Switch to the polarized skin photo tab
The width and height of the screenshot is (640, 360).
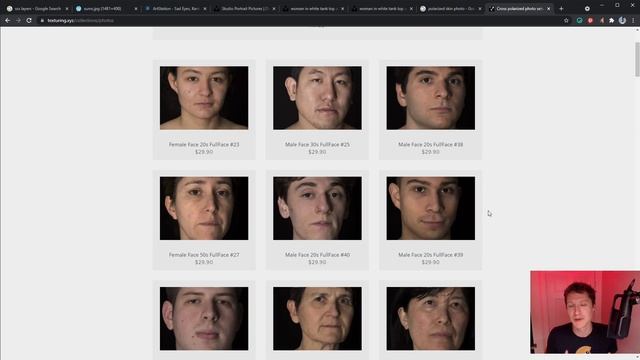point(450,9)
